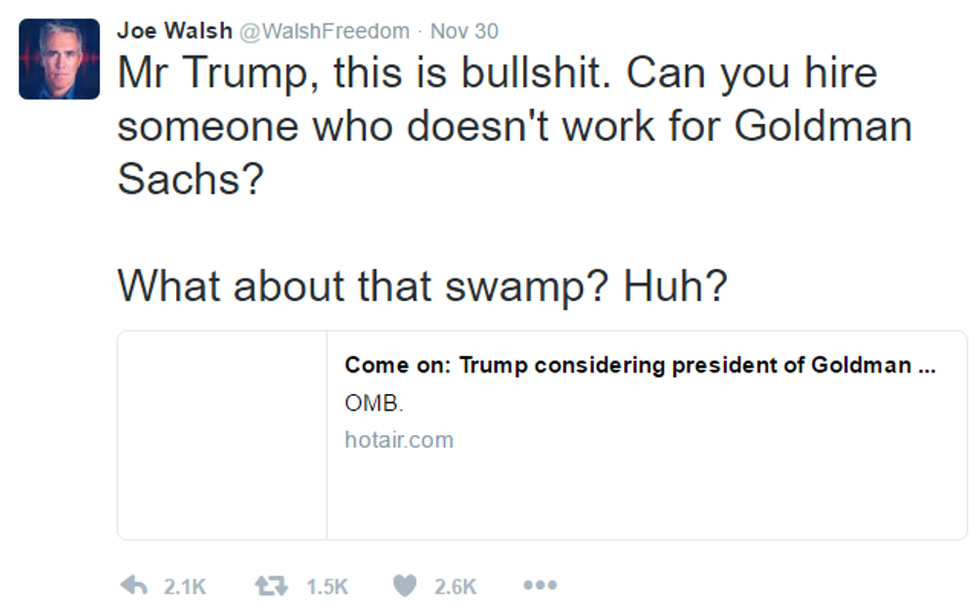The width and height of the screenshot is (980, 611).
Task: Open the Nov 30 timestamp permalink
Action: [464, 31]
